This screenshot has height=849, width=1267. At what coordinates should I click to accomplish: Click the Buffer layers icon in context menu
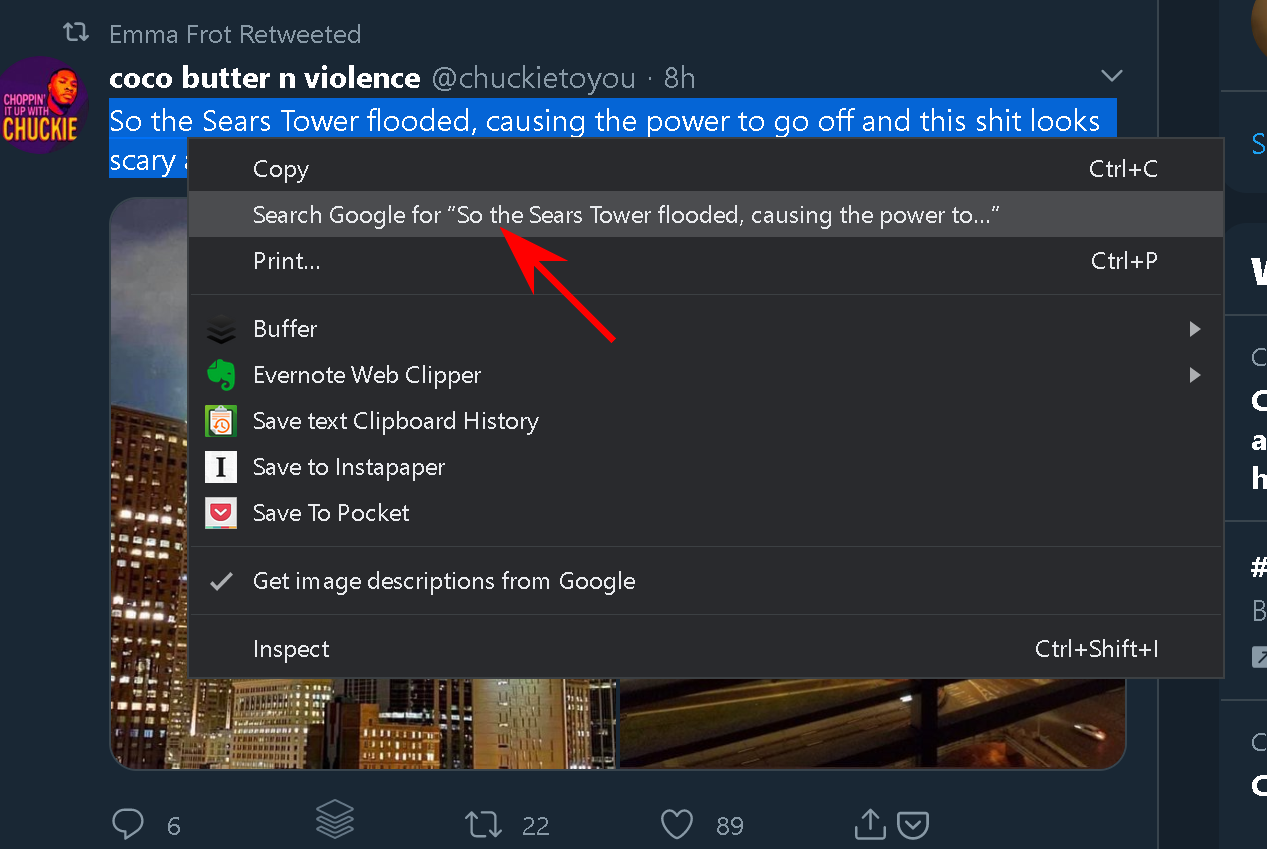(221, 329)
